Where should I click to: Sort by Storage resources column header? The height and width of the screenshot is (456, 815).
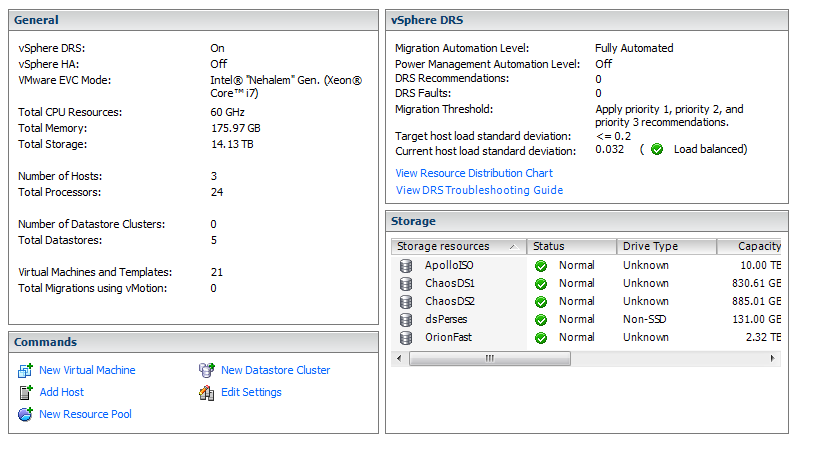point(458,246)
